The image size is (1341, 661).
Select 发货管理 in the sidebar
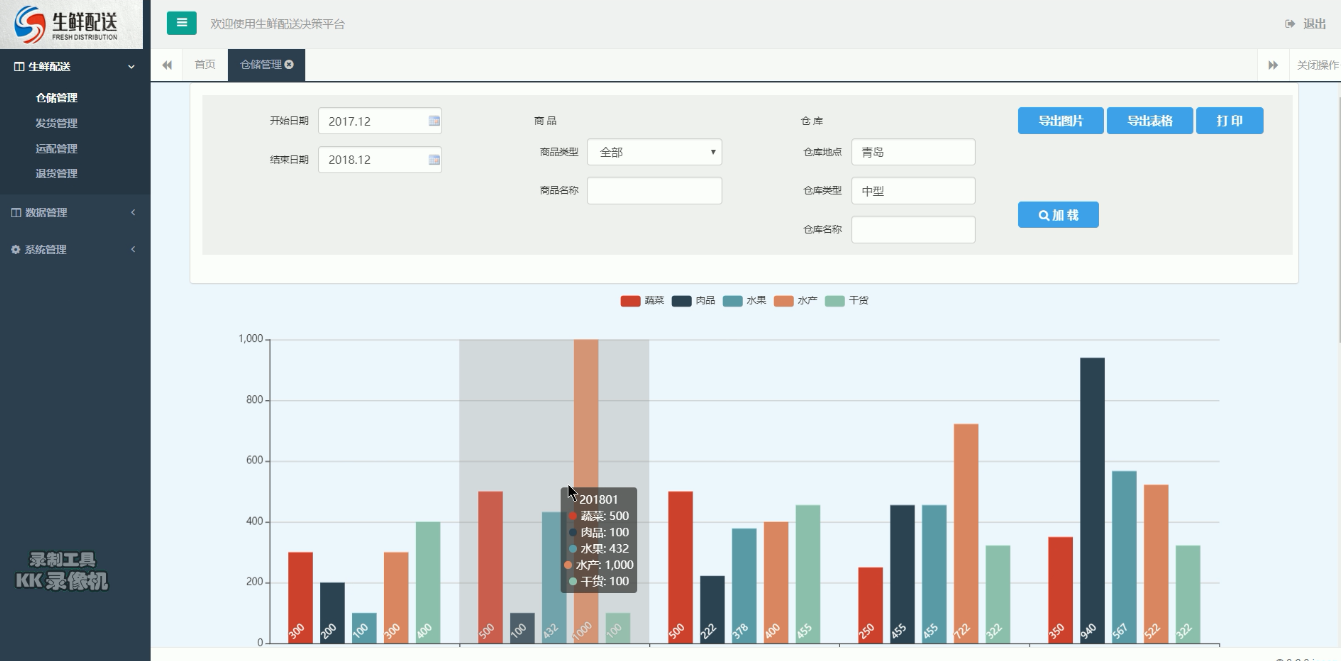tap(57, 124)
